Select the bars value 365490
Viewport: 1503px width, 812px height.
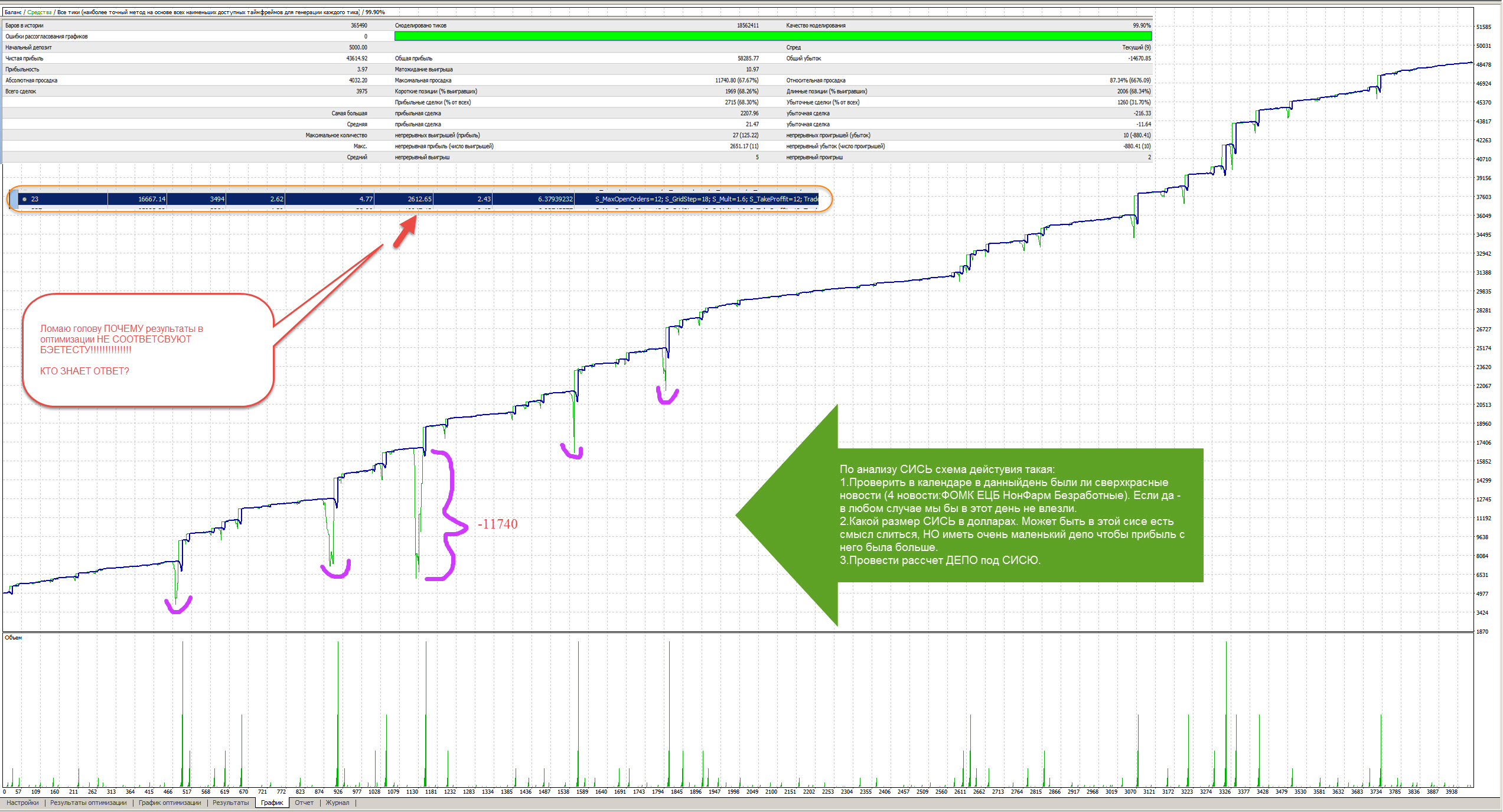[358, 25]
